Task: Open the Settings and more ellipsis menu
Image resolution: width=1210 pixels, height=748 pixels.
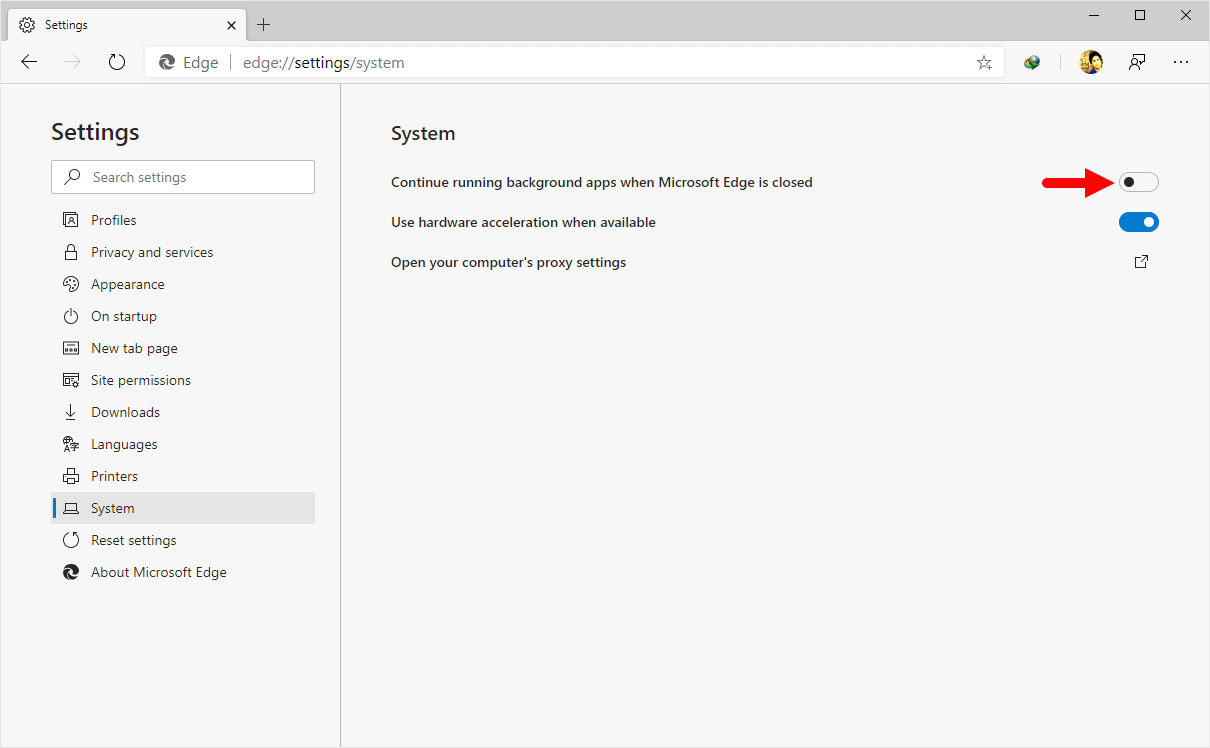Action: 1181,62
